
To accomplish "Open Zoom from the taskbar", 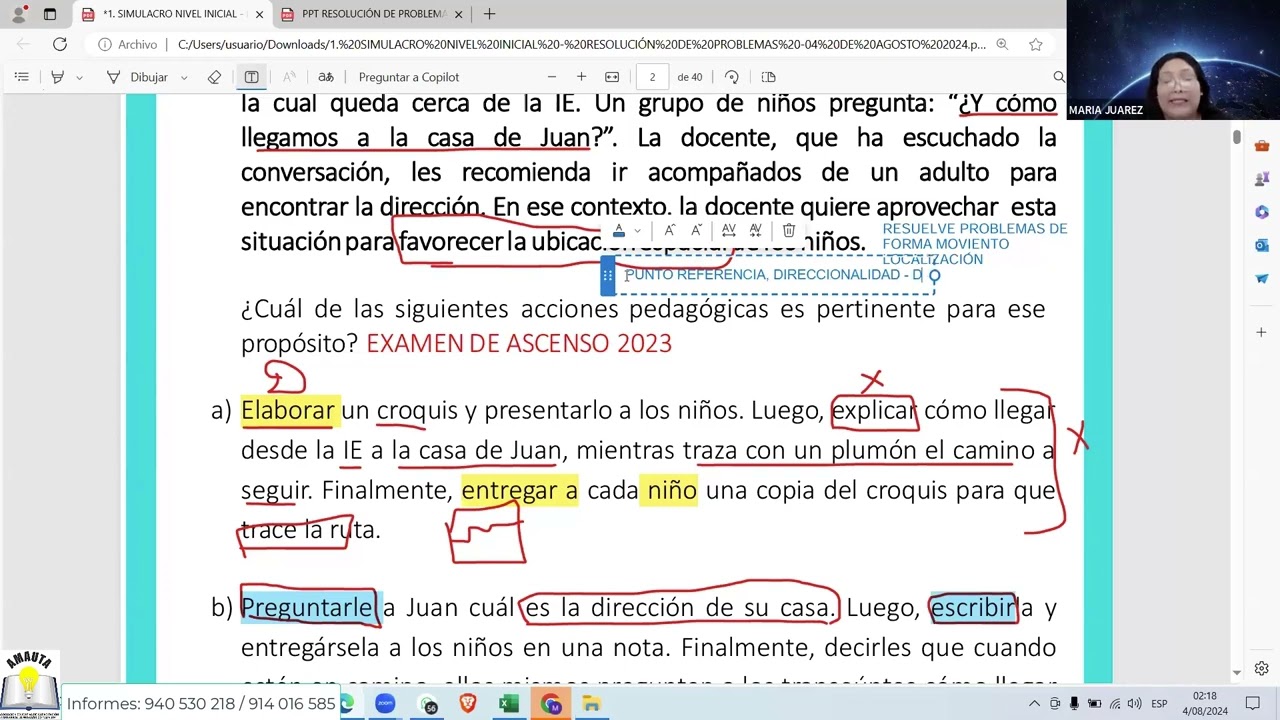I will tap(385, 704).
